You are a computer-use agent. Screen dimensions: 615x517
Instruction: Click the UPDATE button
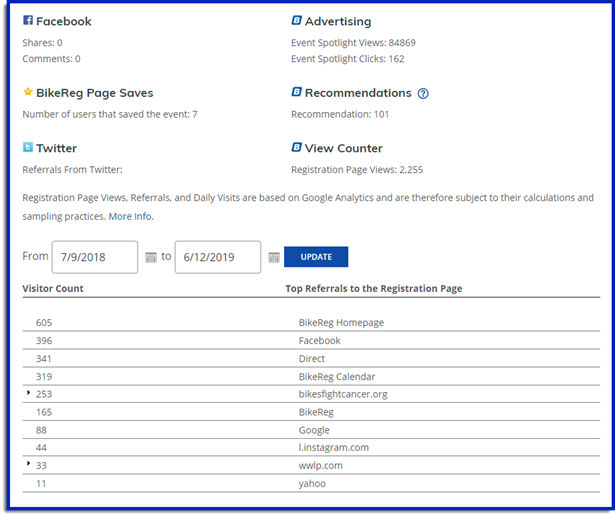pos(316,257)
